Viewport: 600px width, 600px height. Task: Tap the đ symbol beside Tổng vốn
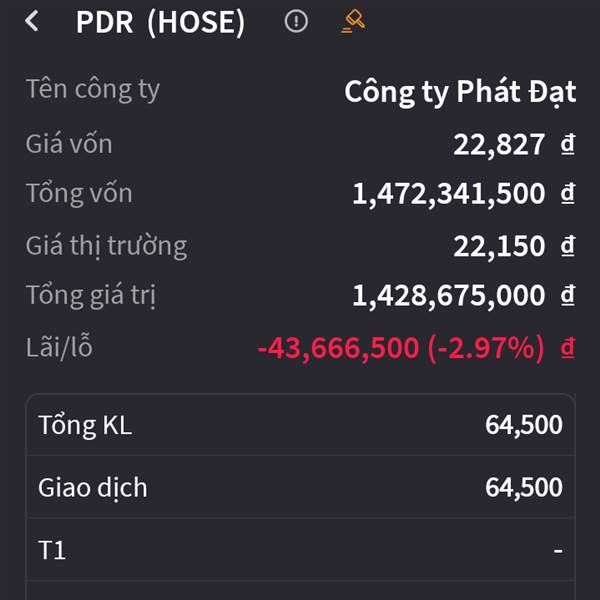coord(567,193)
